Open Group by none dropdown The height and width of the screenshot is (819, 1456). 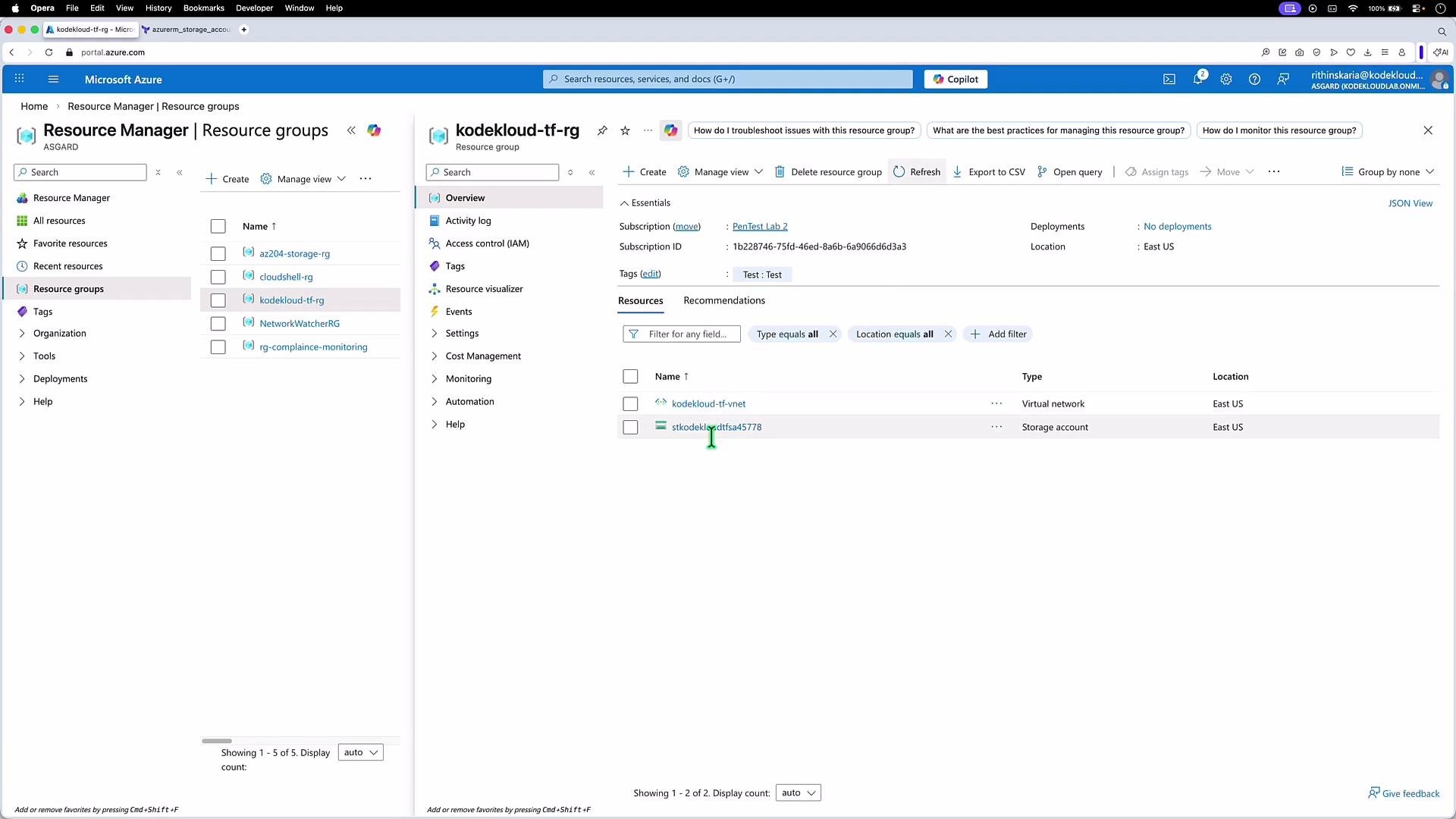1388,172
